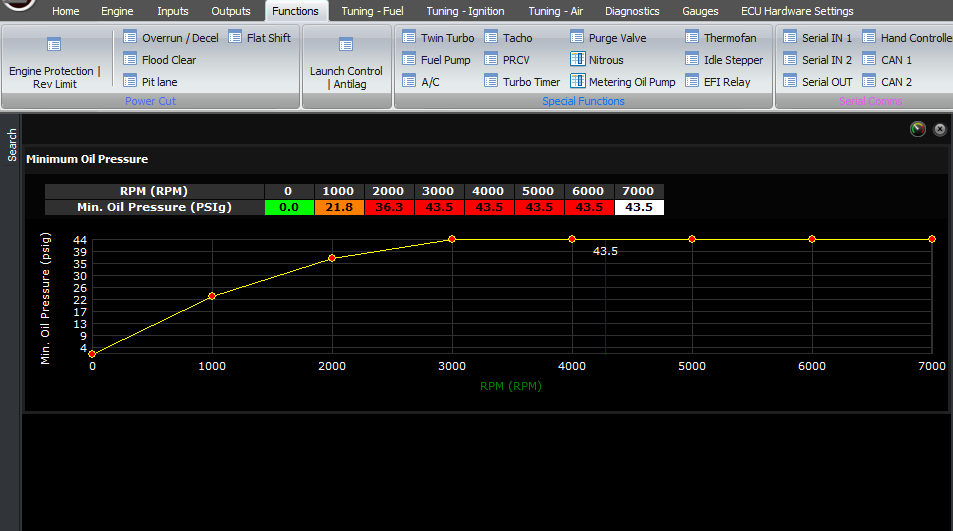Switch to Tuning - Ignition tab
Screen dimensions: 953x531
point(466,11)
